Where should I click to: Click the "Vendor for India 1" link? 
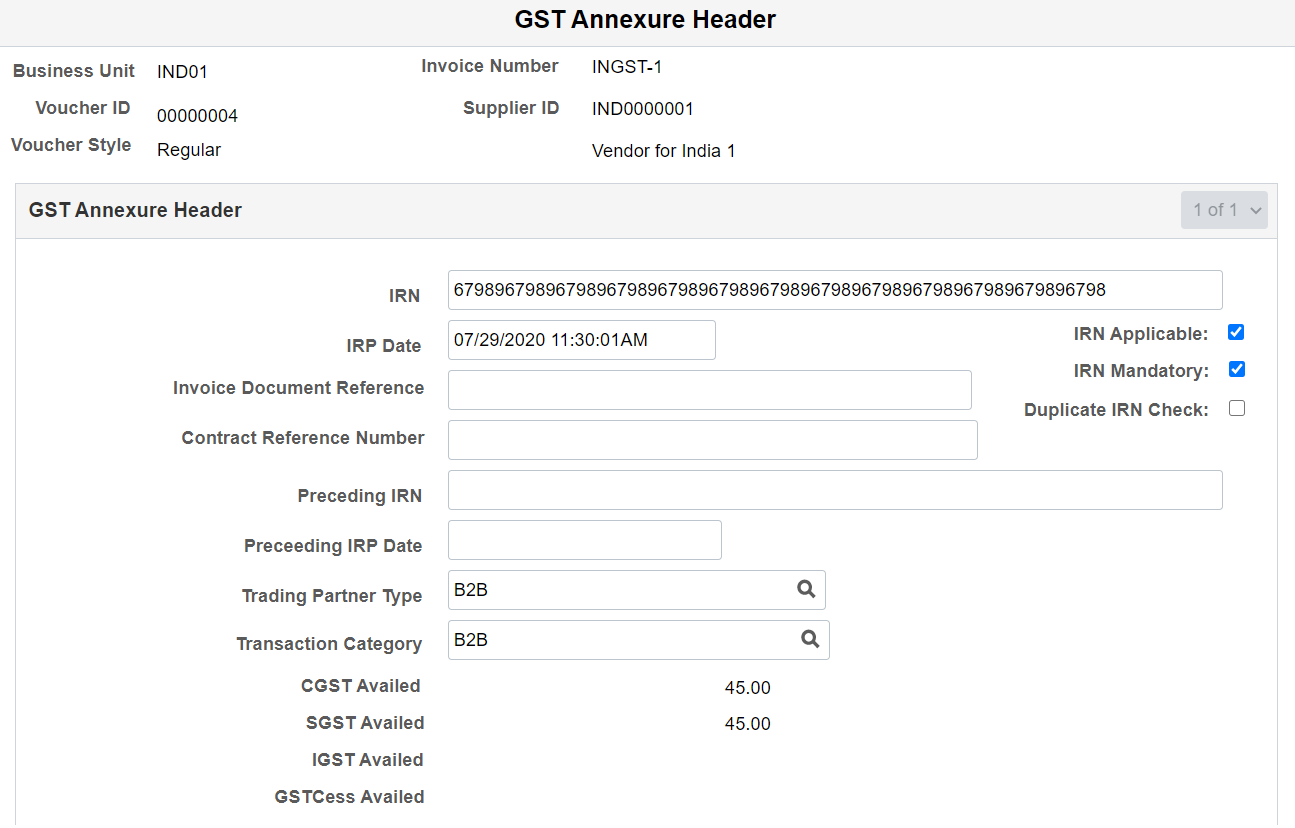click(663, 150)
